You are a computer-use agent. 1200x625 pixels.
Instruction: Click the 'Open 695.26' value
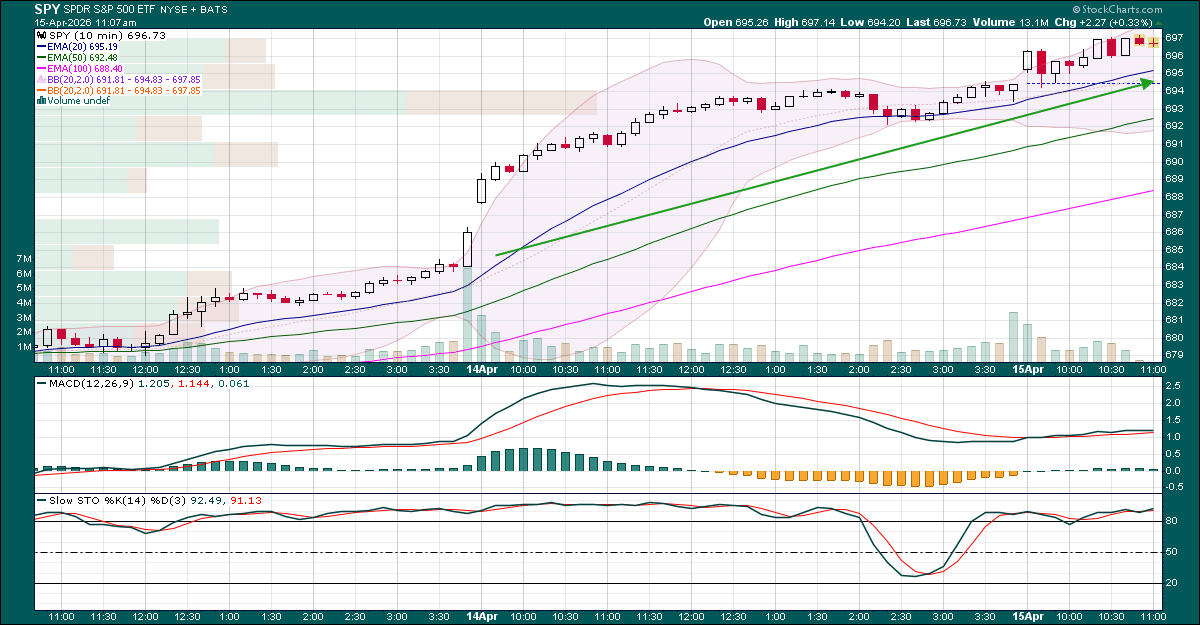click(738, 22)
